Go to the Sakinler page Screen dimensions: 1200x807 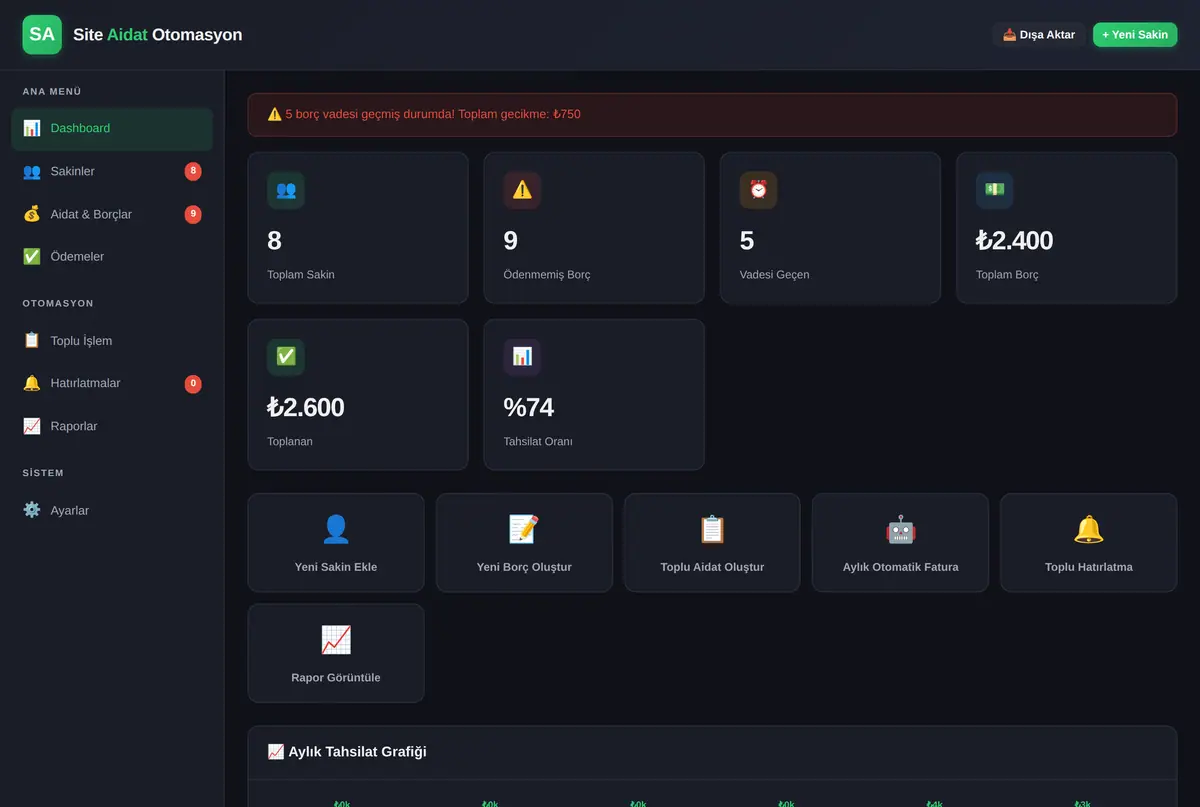pos(112,171)
